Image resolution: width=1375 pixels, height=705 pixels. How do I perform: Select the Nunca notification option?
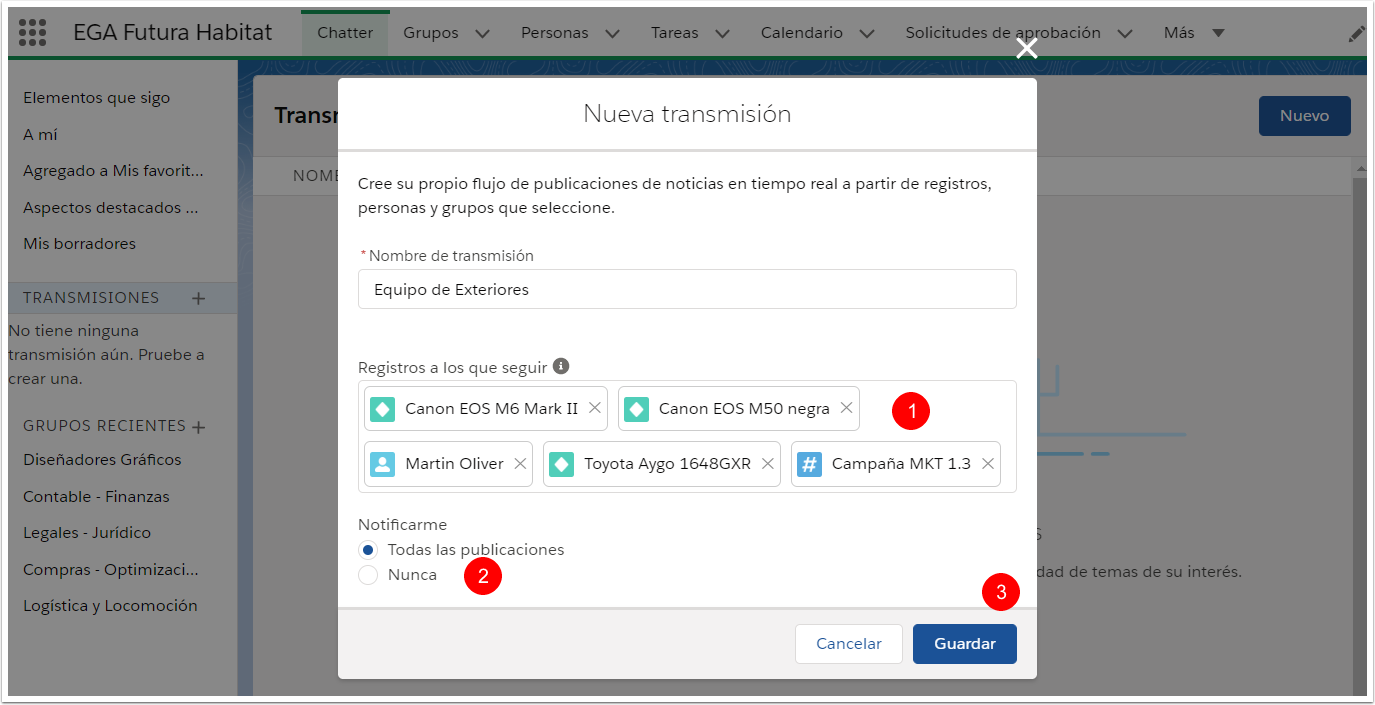pos(368,575)
